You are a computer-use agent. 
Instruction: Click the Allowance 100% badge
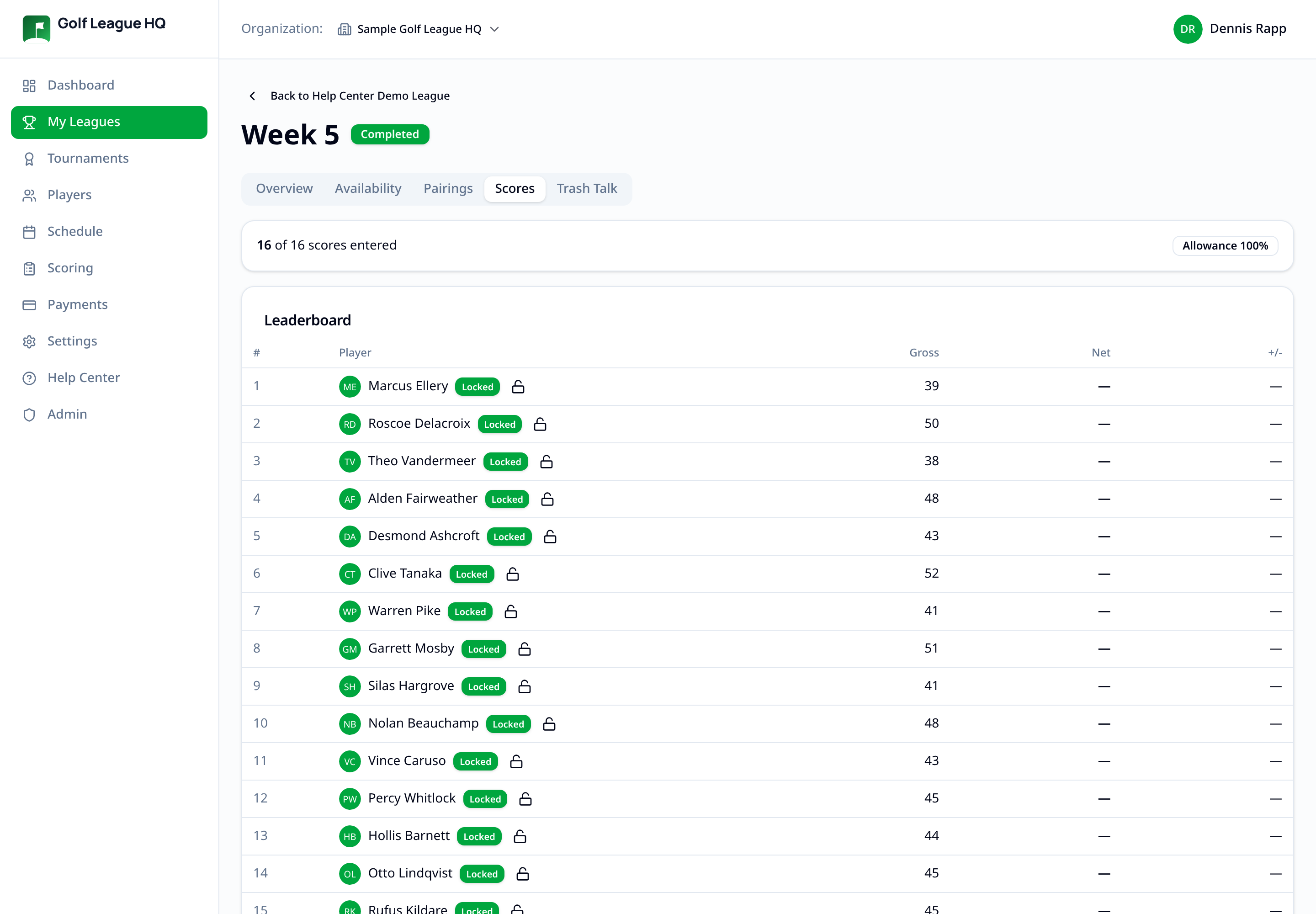pos(1225,246)
